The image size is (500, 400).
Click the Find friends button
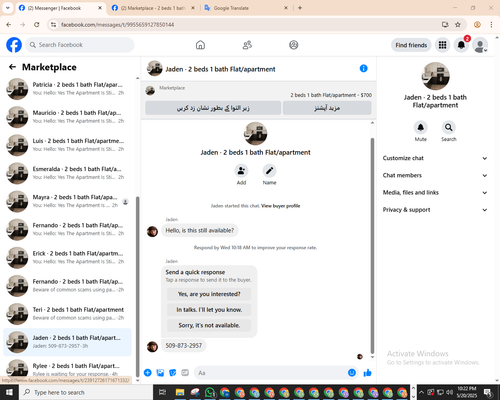click(411, 45)
